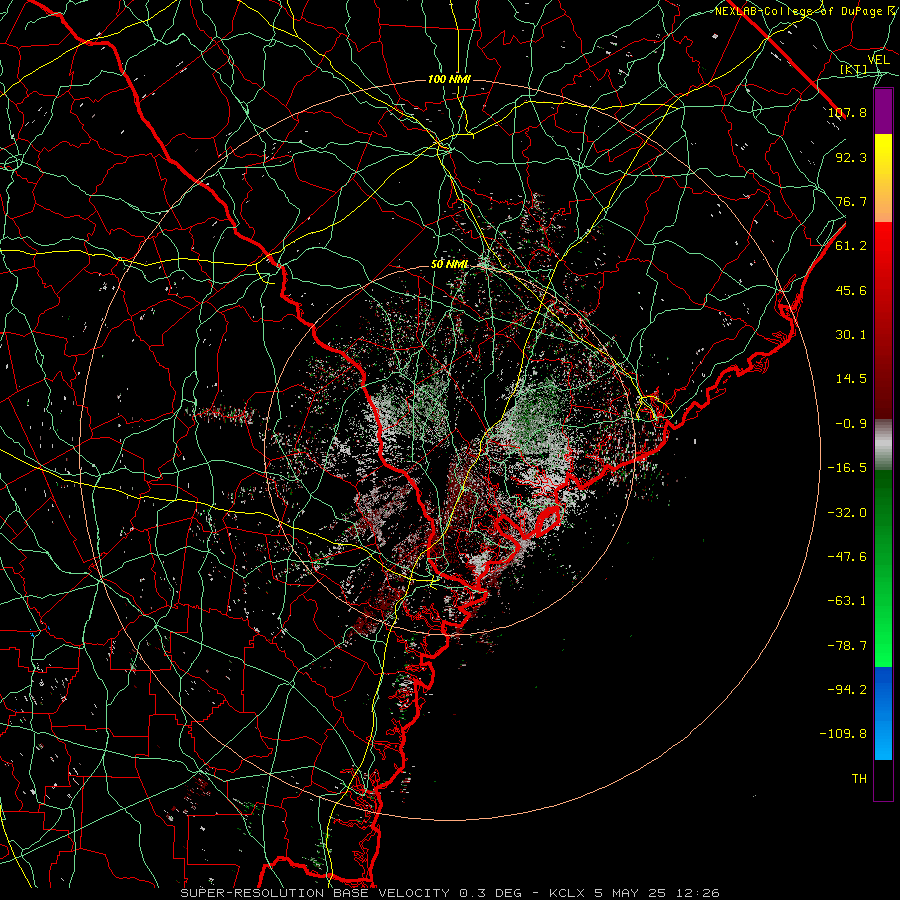Viewport: 900px width, 900px height.
Task: Click the 107.8 value on the velocity scale
Action: point(847,112)
